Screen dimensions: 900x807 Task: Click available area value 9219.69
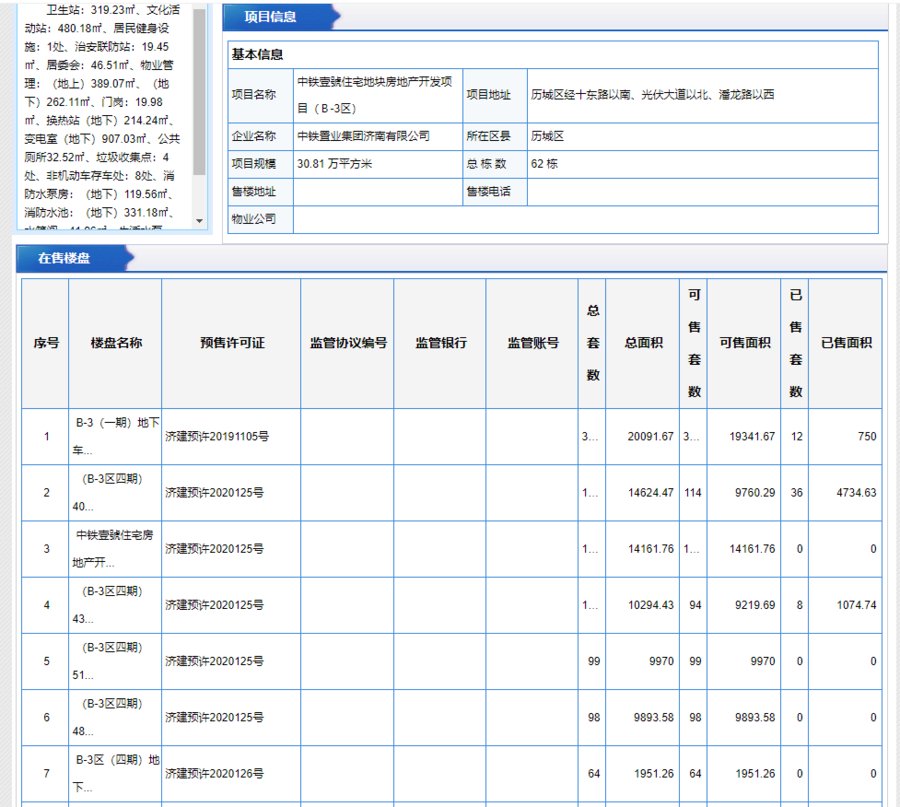(x=755, y=606)
